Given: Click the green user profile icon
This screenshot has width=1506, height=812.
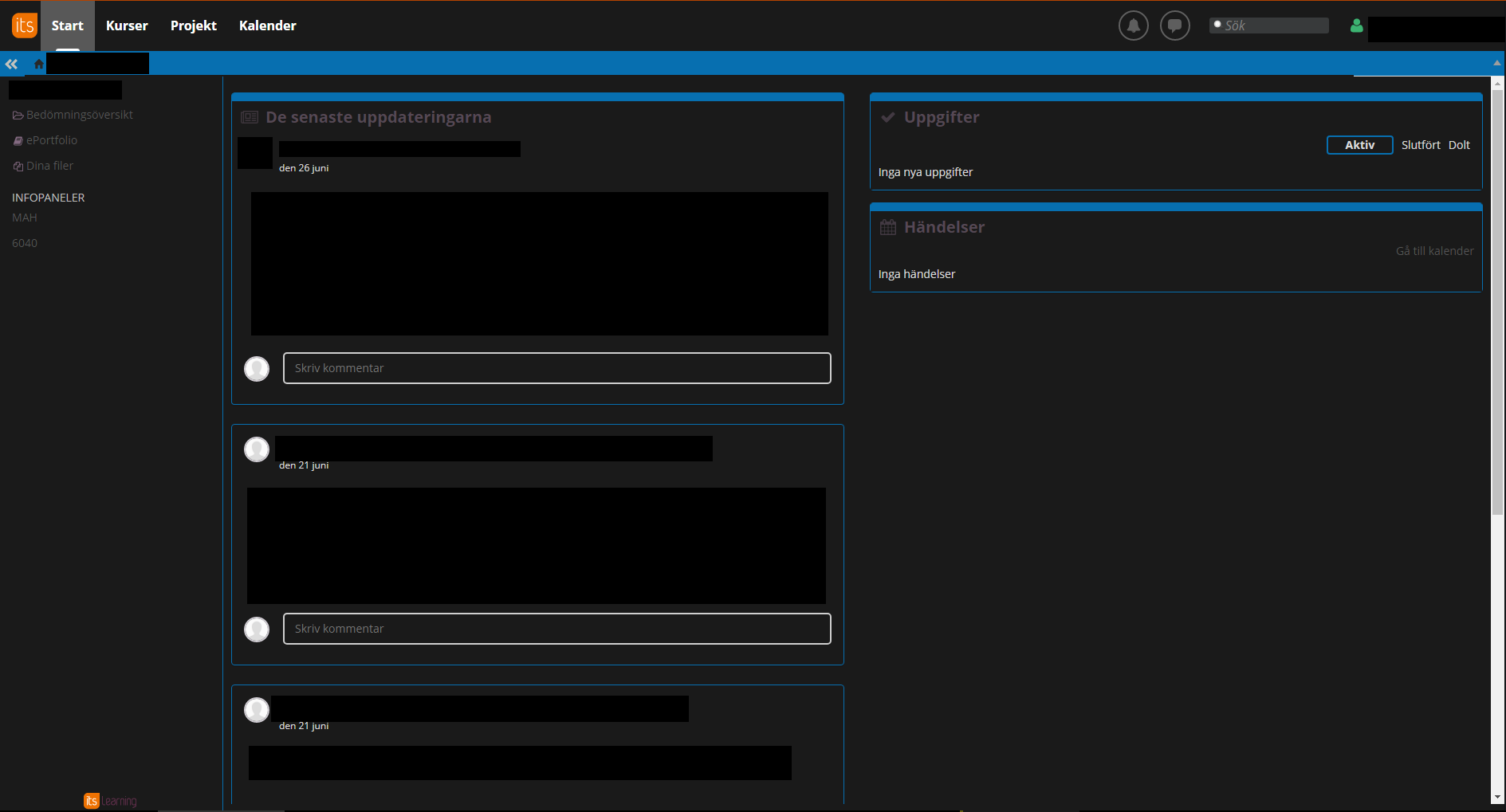Looking at the screenshot, I should coord(1356,26).
